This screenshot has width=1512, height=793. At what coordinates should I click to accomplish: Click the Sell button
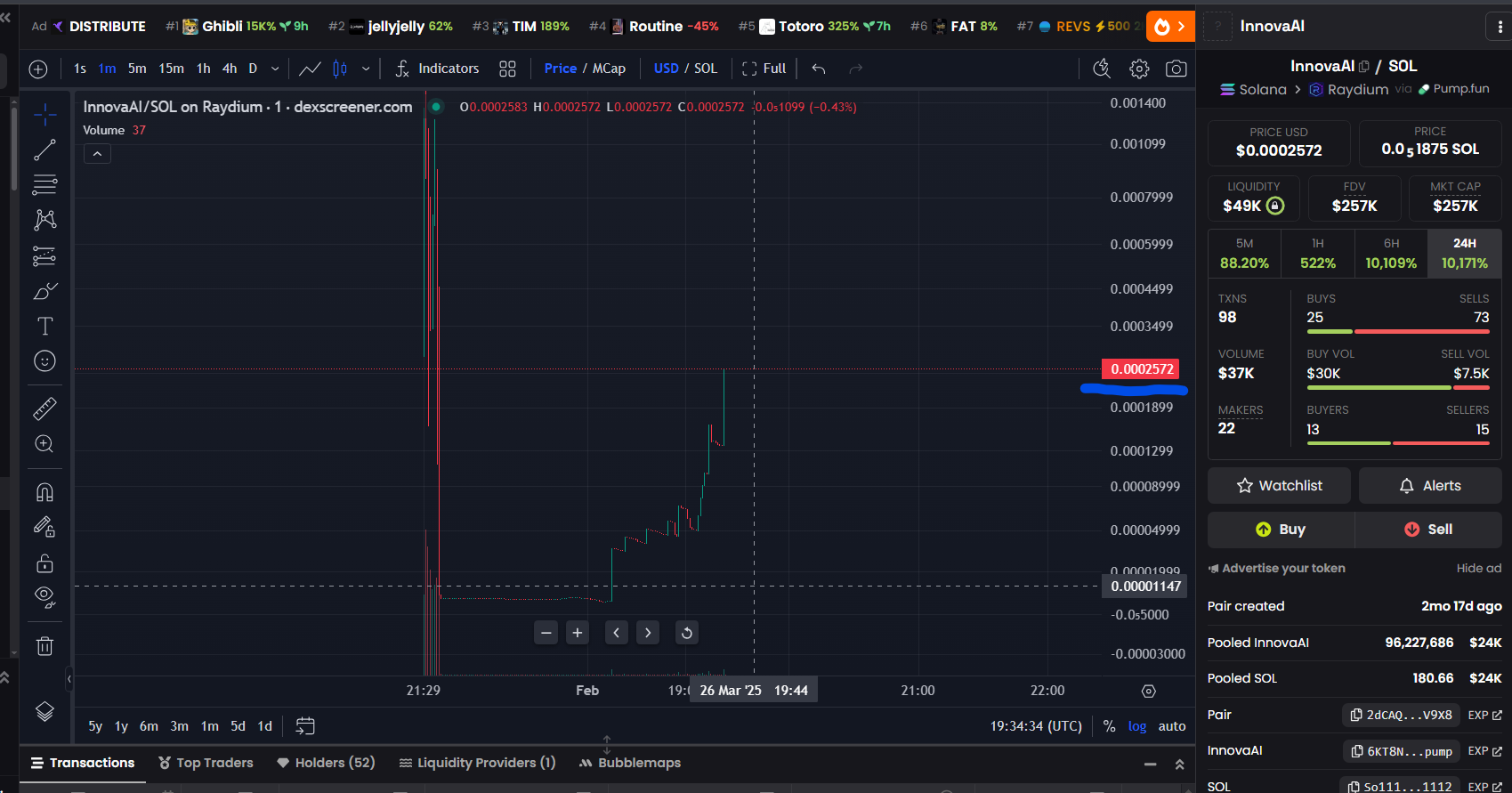(1428, 530)
